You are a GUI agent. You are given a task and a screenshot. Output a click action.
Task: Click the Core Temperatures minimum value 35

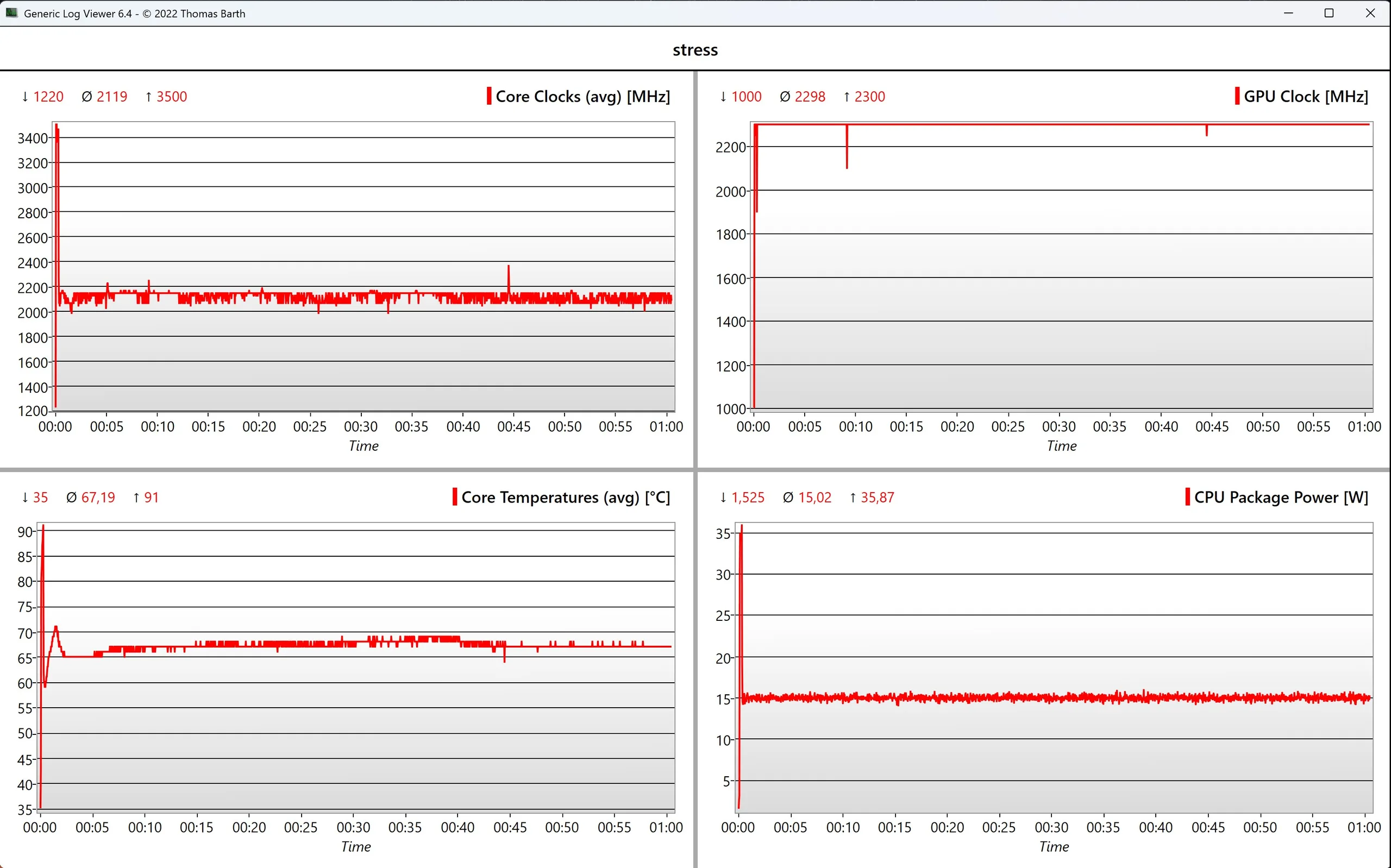[40, 497]
